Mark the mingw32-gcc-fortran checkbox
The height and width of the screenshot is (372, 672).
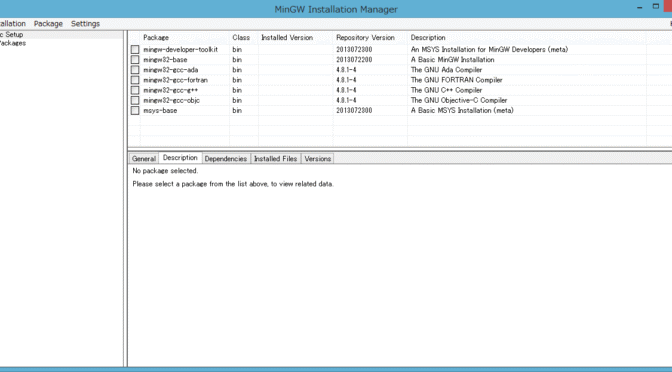click(135, 80)
